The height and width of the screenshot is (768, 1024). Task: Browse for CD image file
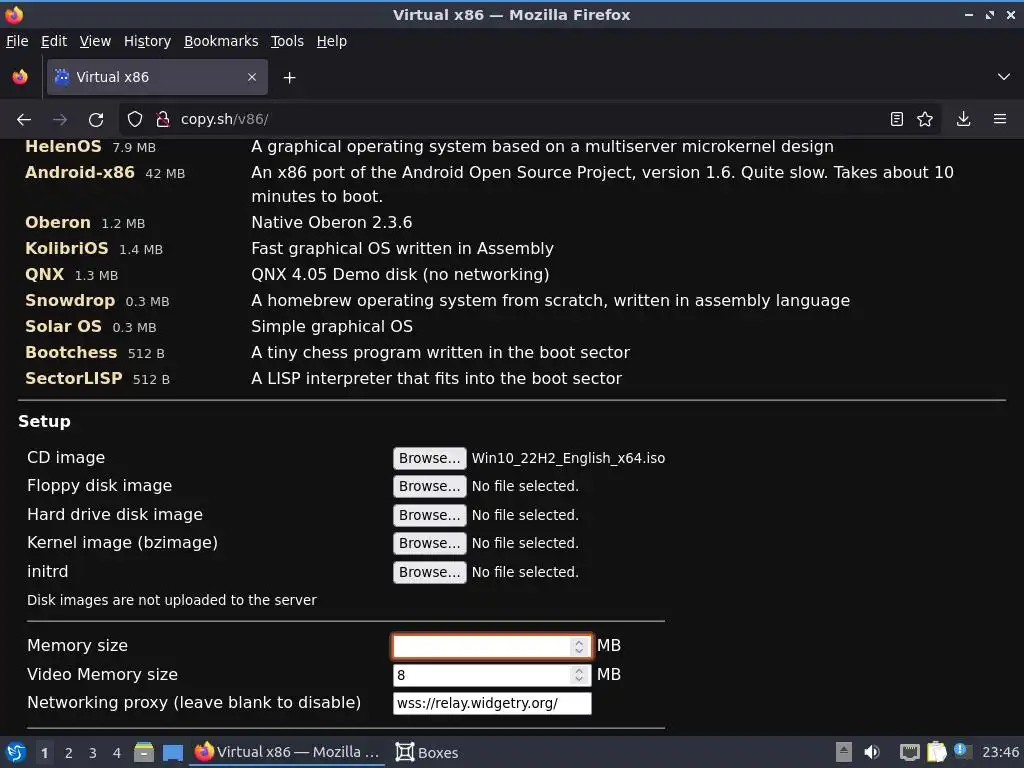(430, 458)
